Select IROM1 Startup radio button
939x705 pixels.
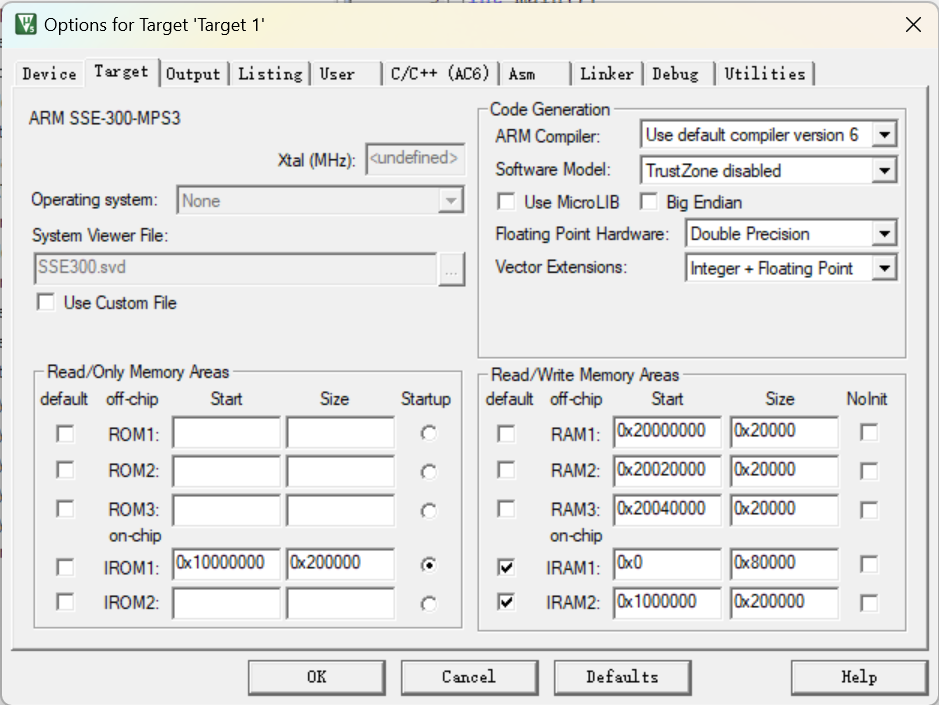point(428,565)
